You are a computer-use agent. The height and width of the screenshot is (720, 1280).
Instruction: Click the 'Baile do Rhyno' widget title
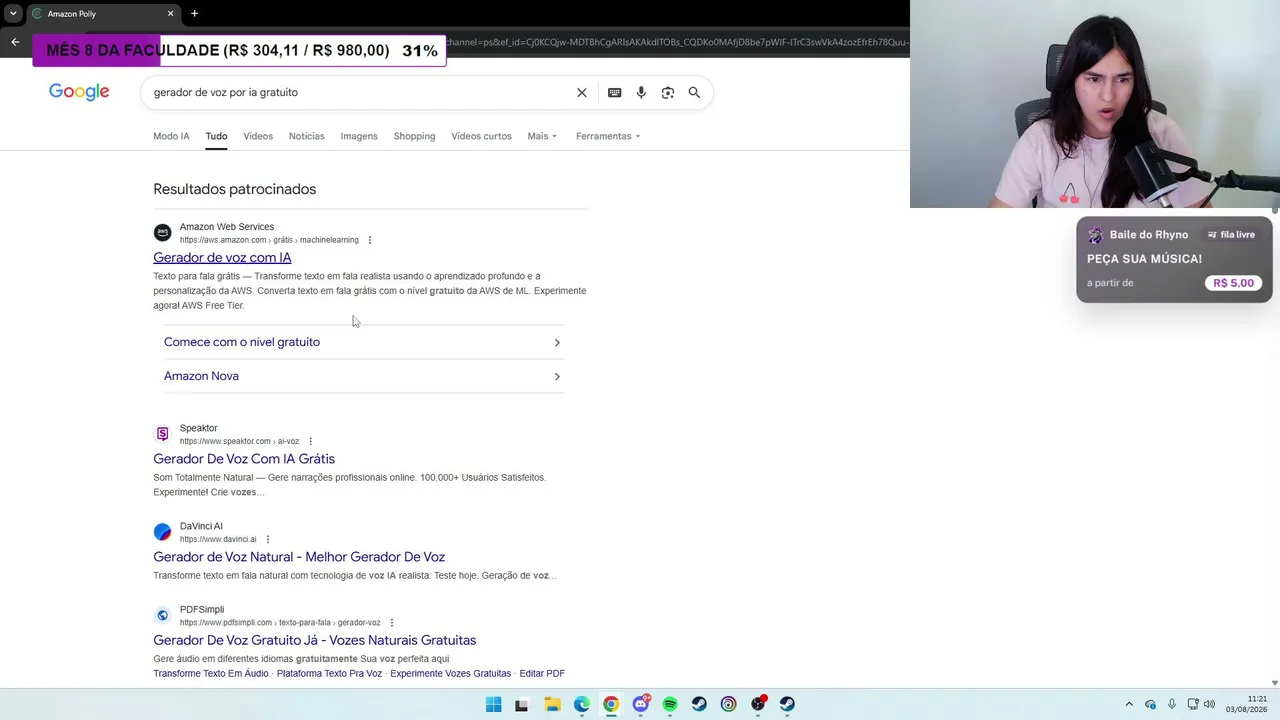click(1149, 235)
